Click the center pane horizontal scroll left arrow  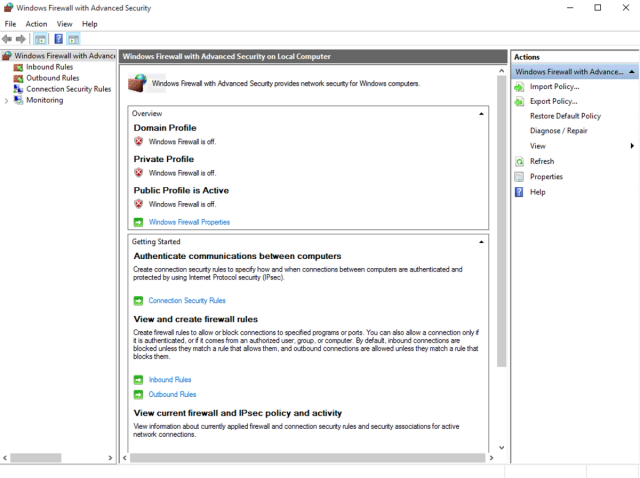coord(125,458)
